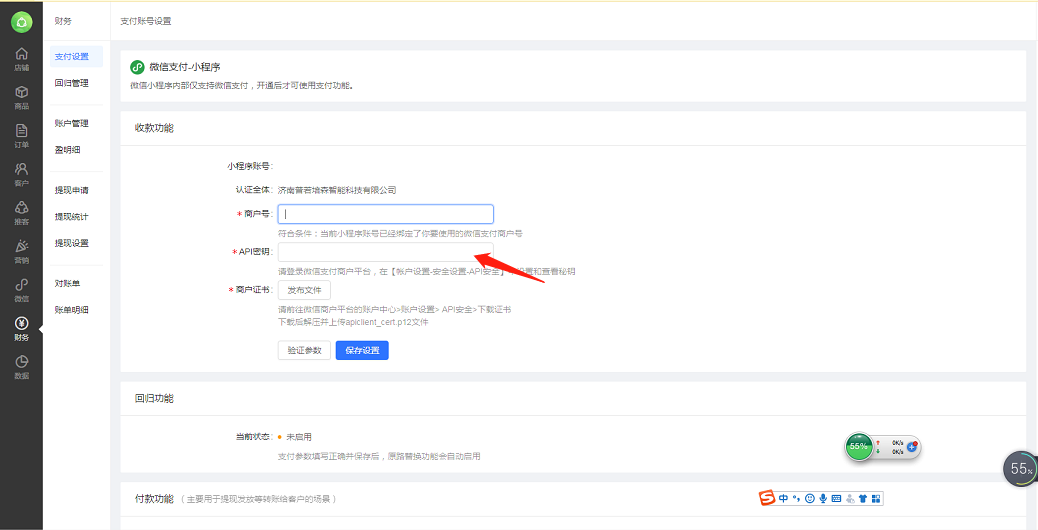The width and height of the screenshot is (1038, 530).
Task: Click the blue 保存设置 button
Action: coord(362,350)
